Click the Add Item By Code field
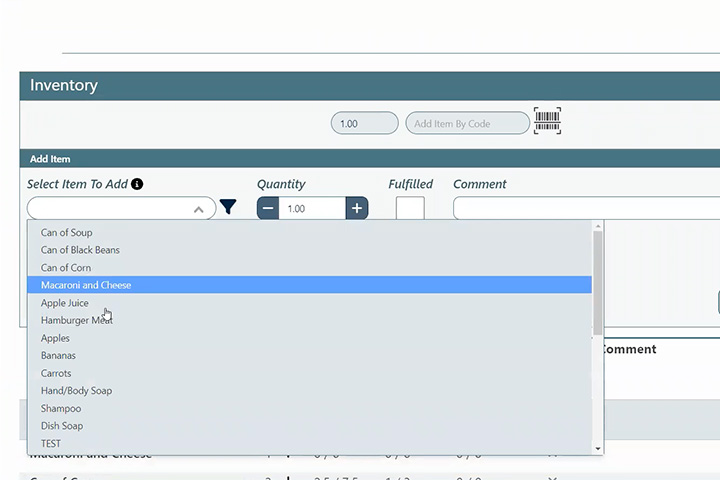The width and height of the screenshot is (720, 480). click(467, 124)
